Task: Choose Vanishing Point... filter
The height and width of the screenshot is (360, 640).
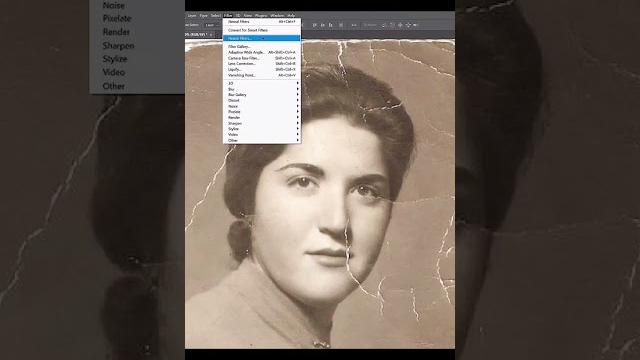Action: (x=262, y=75)
